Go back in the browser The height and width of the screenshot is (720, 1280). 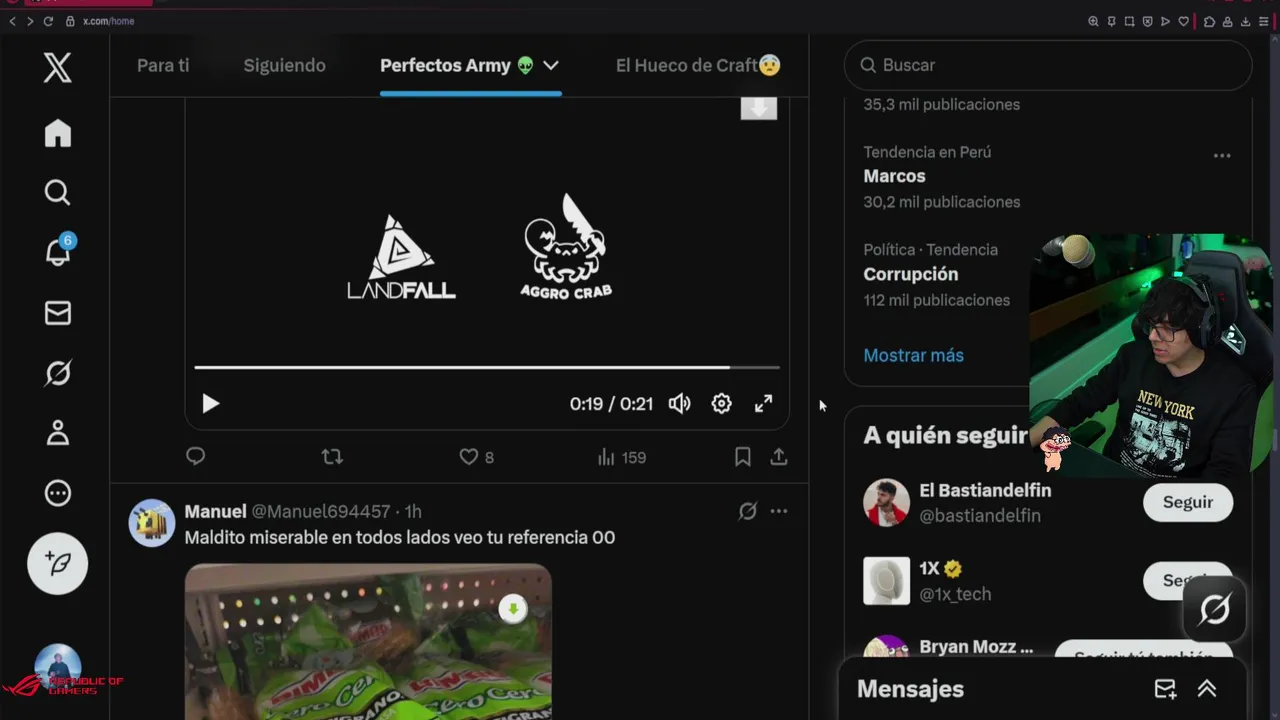12,21
